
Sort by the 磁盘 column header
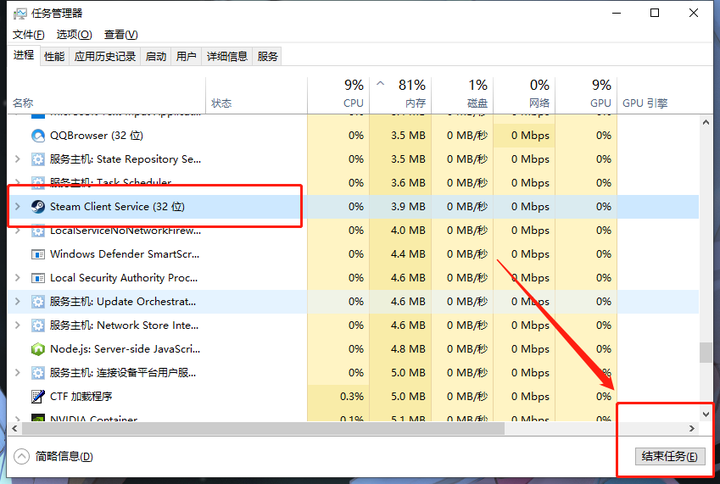tap(462, 96)
